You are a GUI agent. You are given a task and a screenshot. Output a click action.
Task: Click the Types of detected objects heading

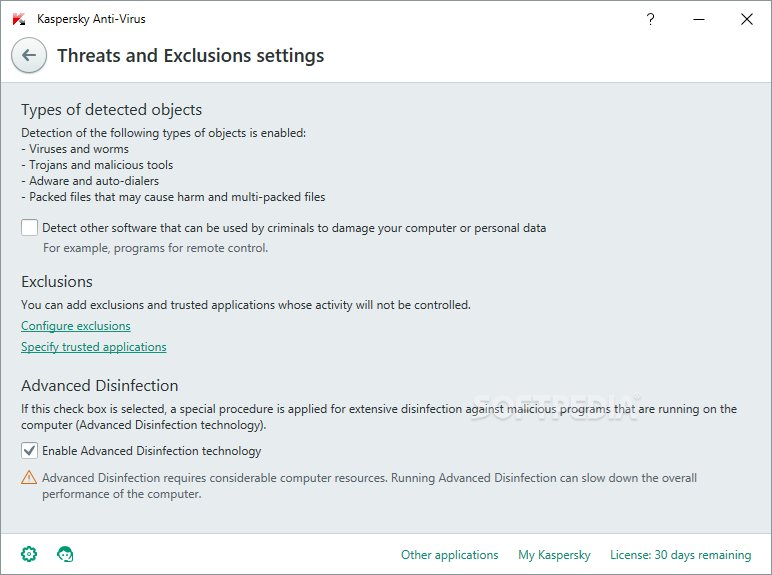pyautogui.click(x=112, y=110)
